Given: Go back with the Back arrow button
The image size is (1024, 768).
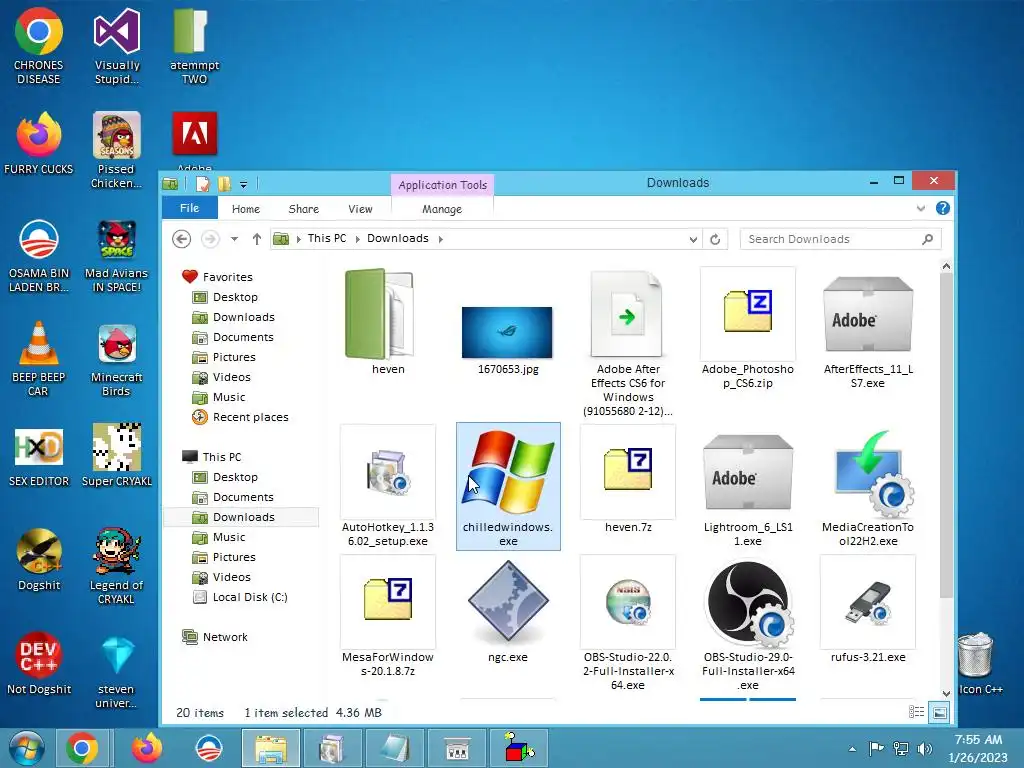Looking at the screenshot, I should click(x=182, y=239).
